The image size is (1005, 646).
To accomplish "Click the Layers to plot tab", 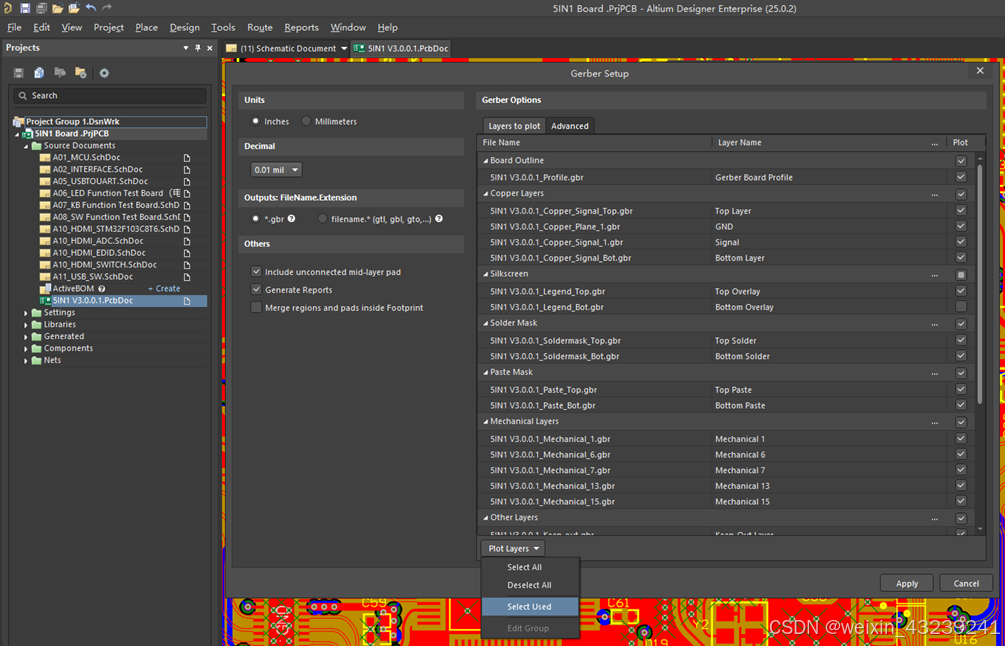I will coord(514,126).
